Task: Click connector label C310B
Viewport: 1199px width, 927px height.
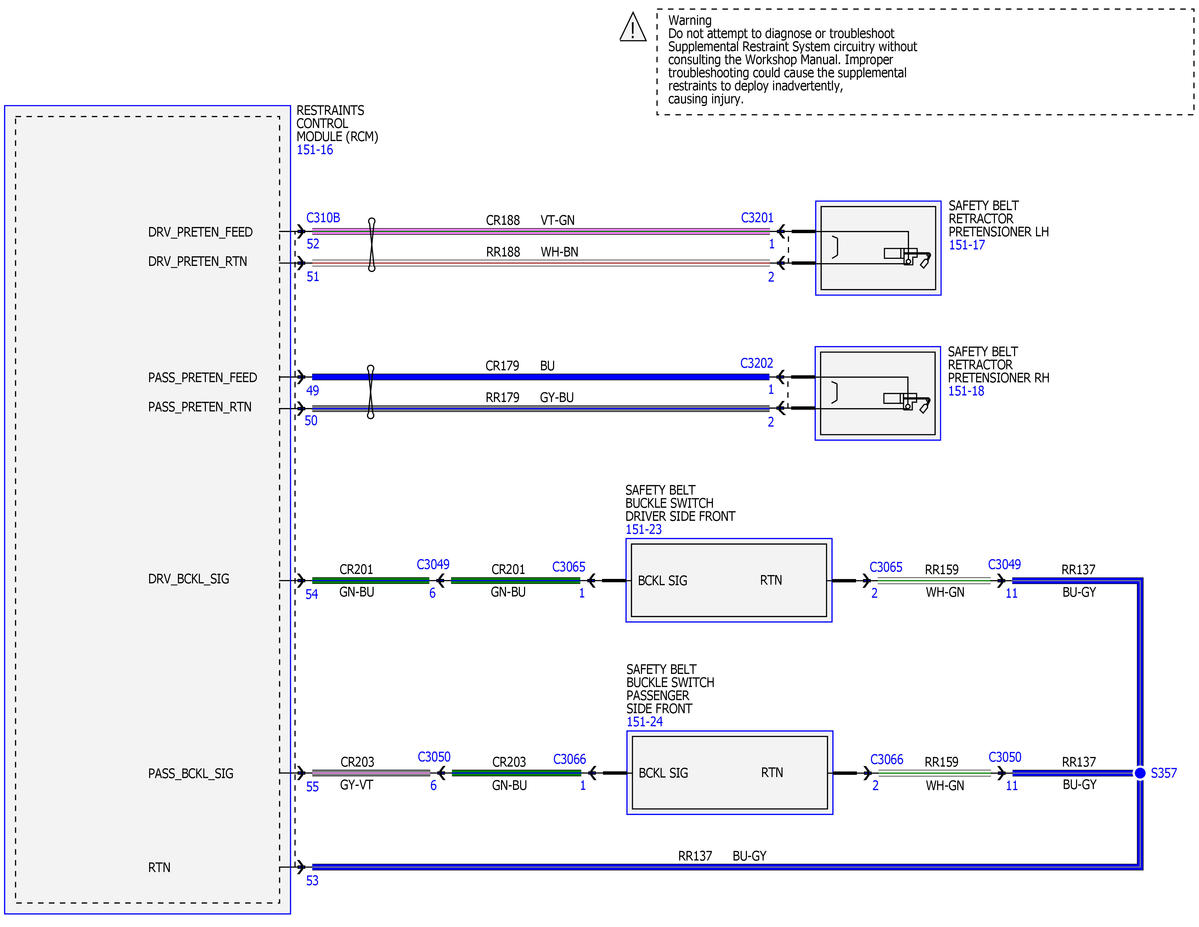Action: tap(323, 218)
